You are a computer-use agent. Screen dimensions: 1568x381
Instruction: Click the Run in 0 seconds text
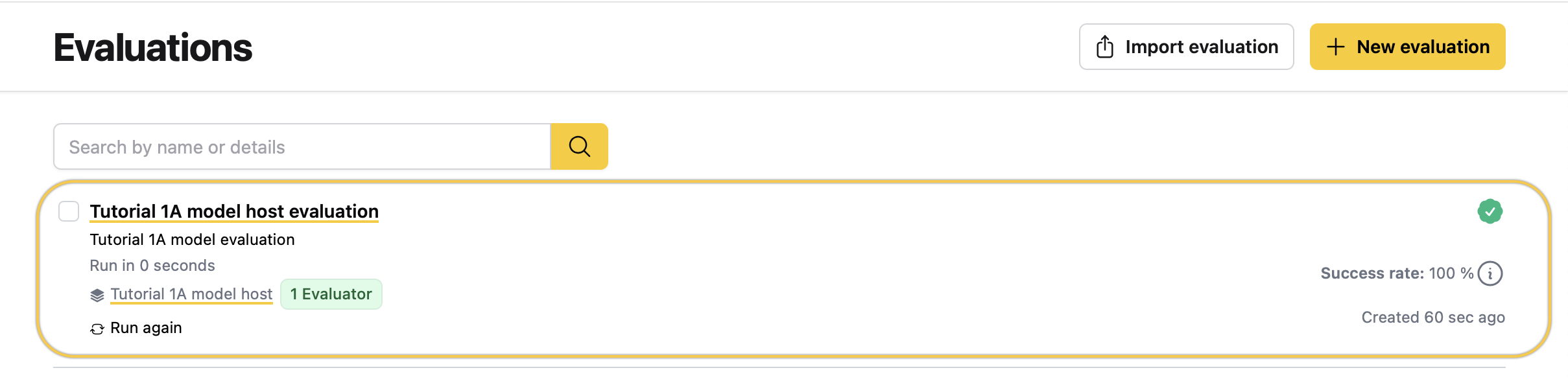coord(152,266)
